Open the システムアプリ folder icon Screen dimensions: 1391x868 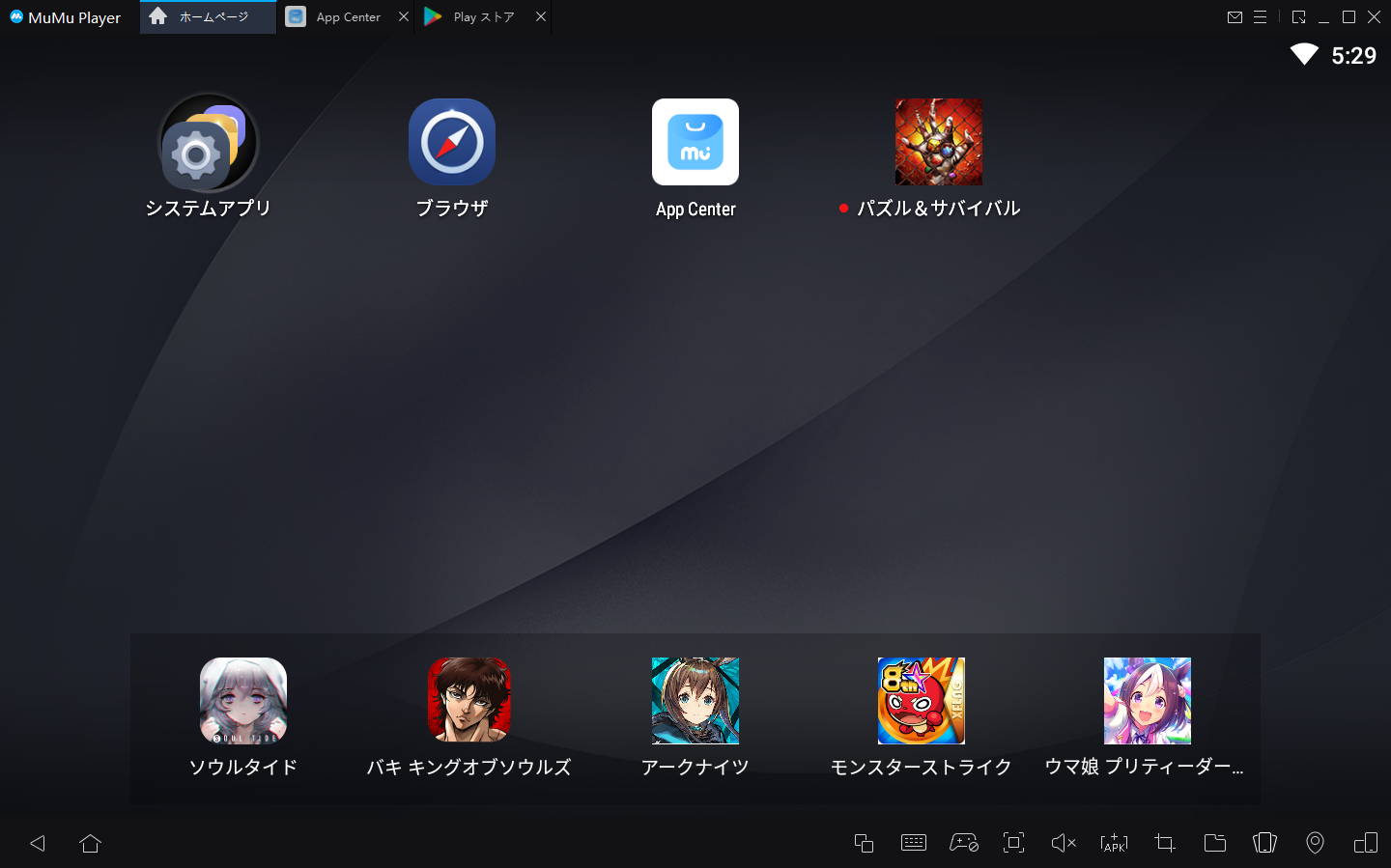pyautogui.click(x=209, y=142)
